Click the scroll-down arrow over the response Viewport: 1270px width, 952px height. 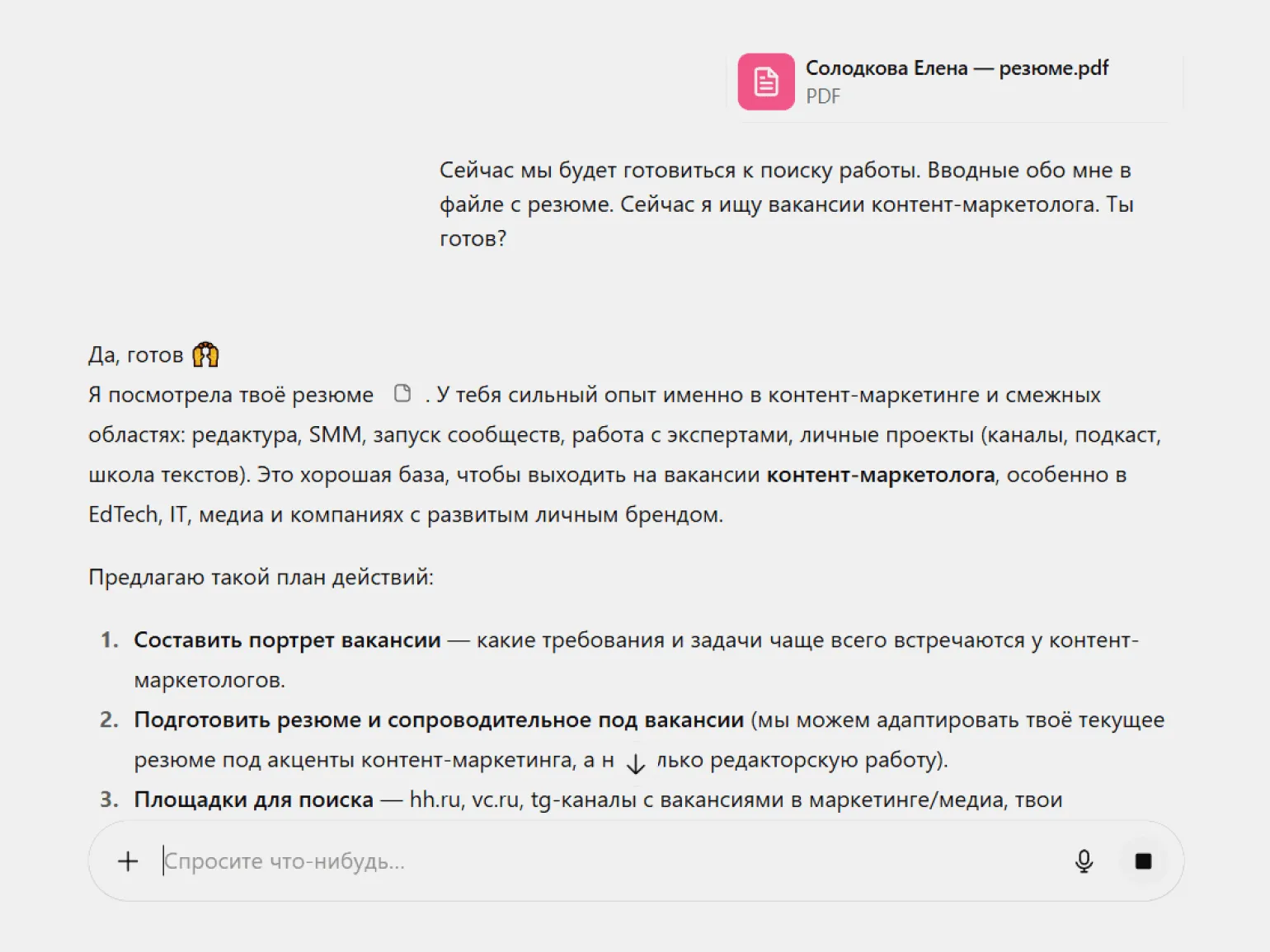pos(635,764)
